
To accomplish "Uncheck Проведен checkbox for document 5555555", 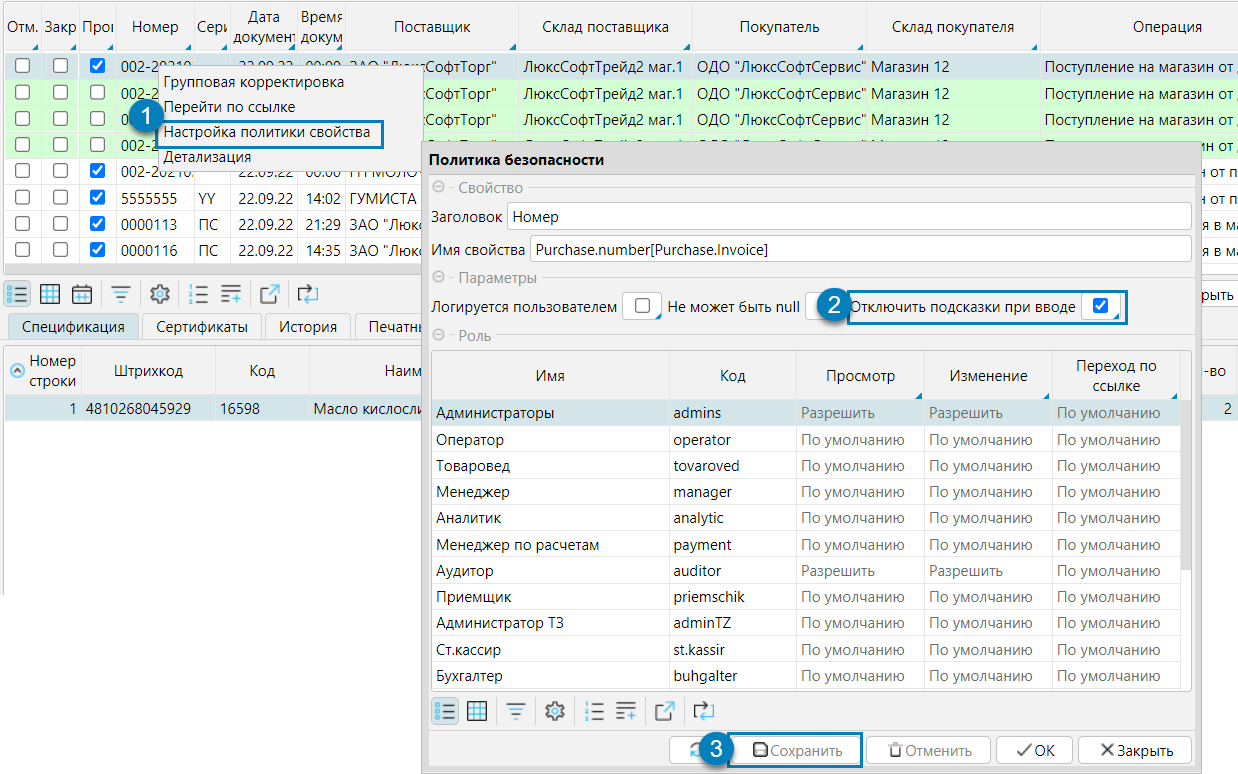I will tap(97, 198).
